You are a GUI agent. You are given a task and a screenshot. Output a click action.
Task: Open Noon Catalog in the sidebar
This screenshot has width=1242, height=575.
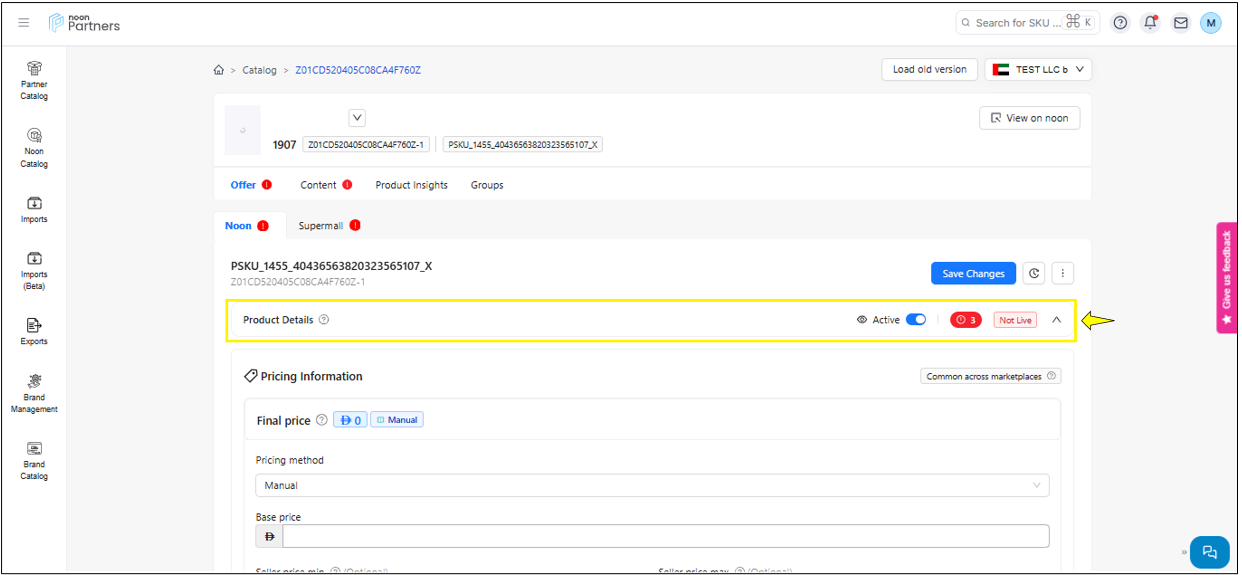pos(34,147)
